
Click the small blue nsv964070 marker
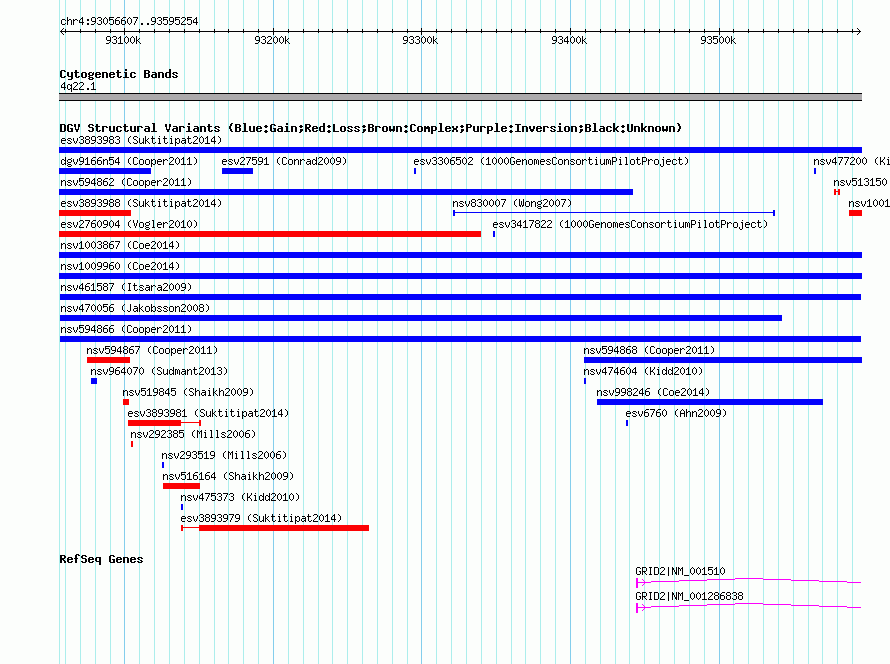click(94, 381)
